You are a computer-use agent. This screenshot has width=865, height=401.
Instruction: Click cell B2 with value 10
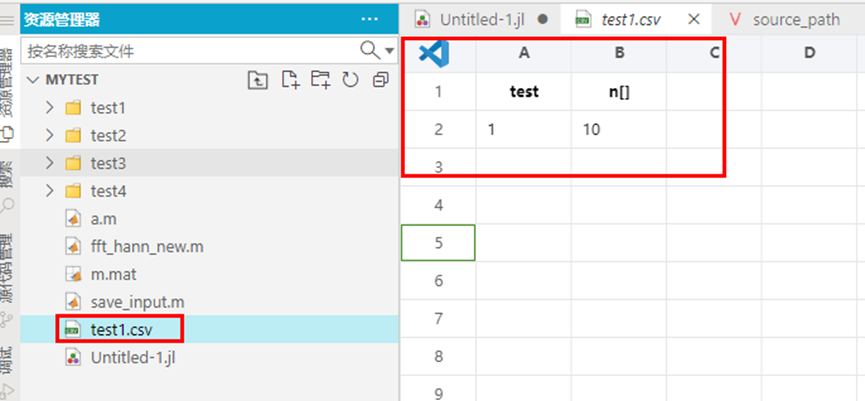click(x=619, y=130)
